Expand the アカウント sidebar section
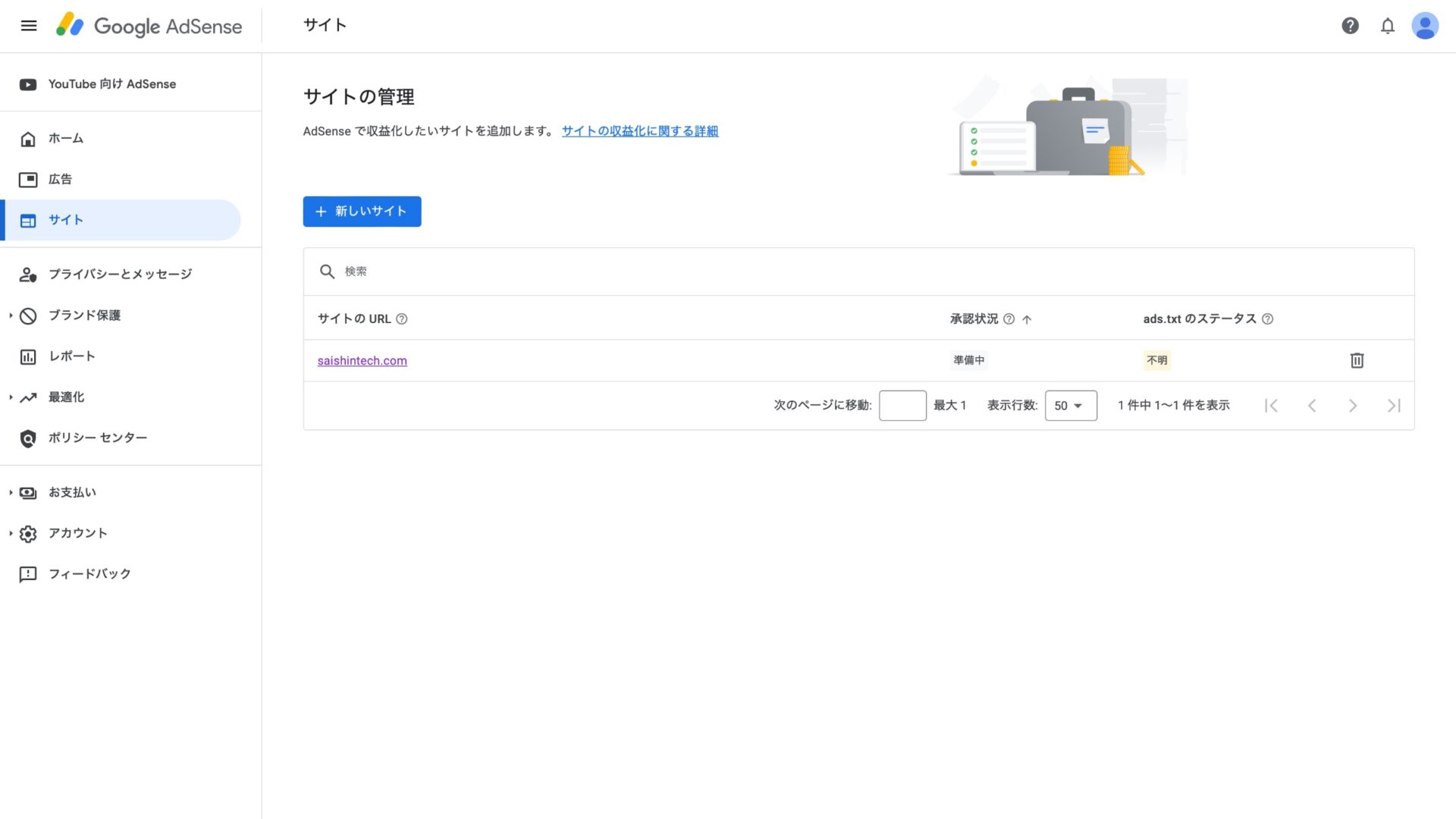The image size is (1456, 819). point(77,534)
